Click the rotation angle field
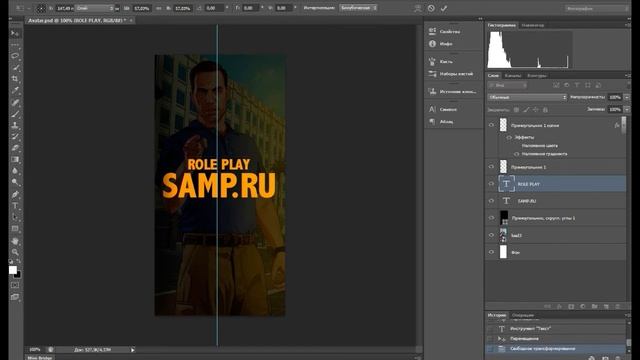640x360 pixels. [x=213, y=8]
